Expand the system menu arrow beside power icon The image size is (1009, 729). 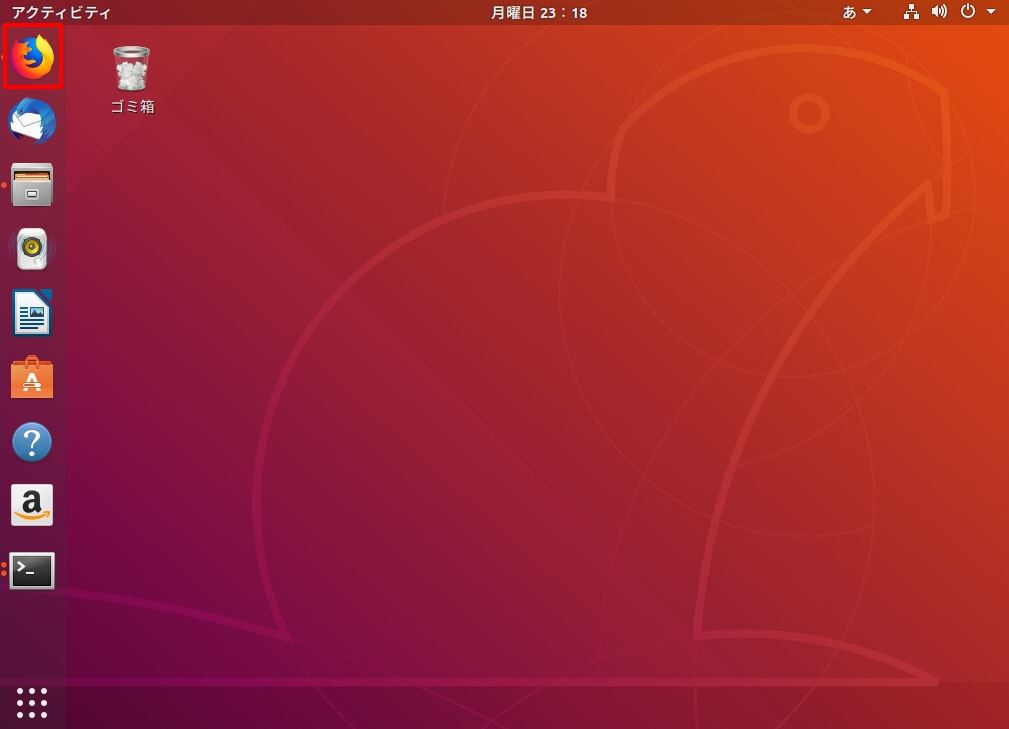point(991,12)
